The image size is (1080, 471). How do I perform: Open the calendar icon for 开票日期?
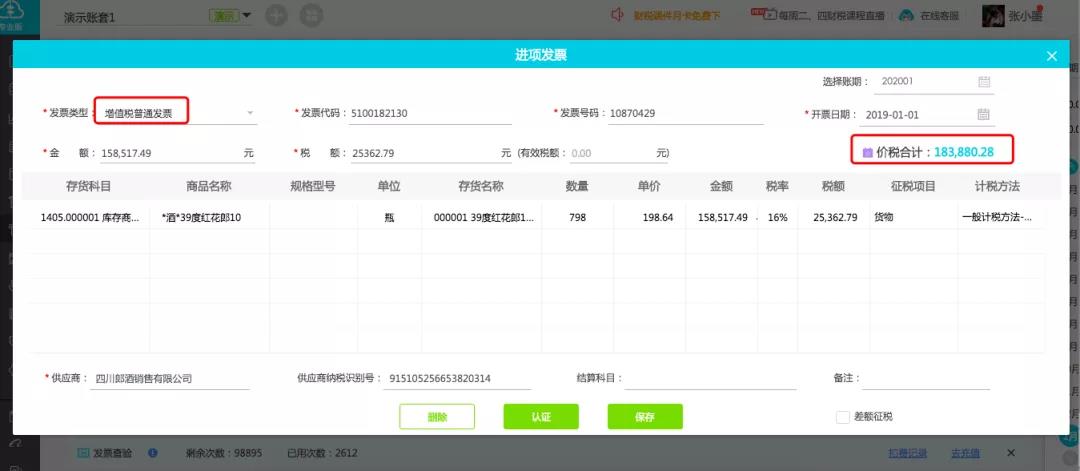[984, 114]
